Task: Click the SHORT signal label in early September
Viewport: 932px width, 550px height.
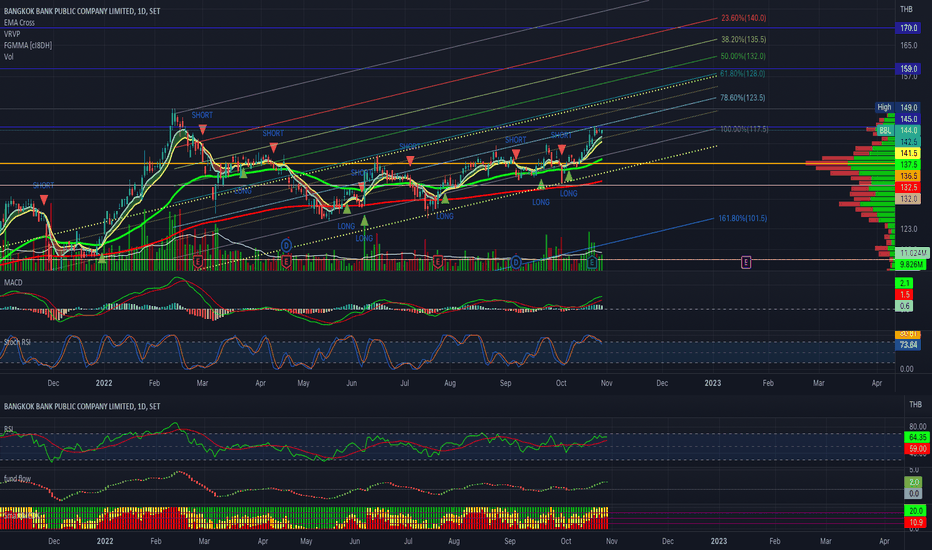Action: point(515,140)
